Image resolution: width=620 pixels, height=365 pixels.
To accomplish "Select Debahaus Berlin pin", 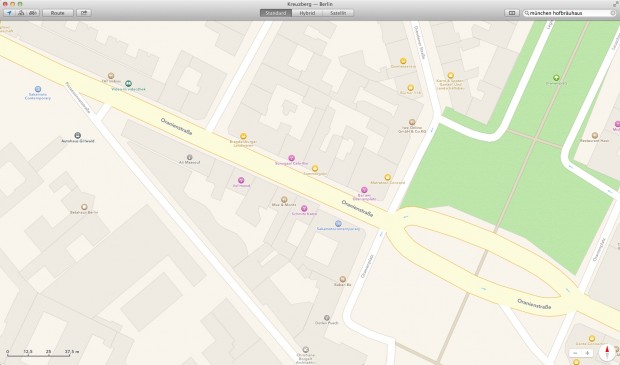I will pyautogui.click(x=84, y=207).
